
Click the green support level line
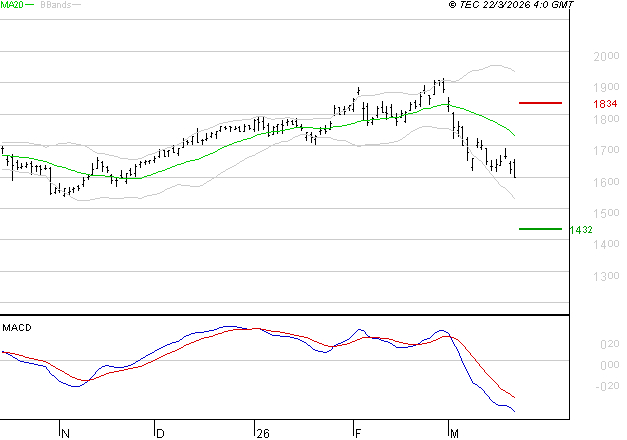(540, 229)
